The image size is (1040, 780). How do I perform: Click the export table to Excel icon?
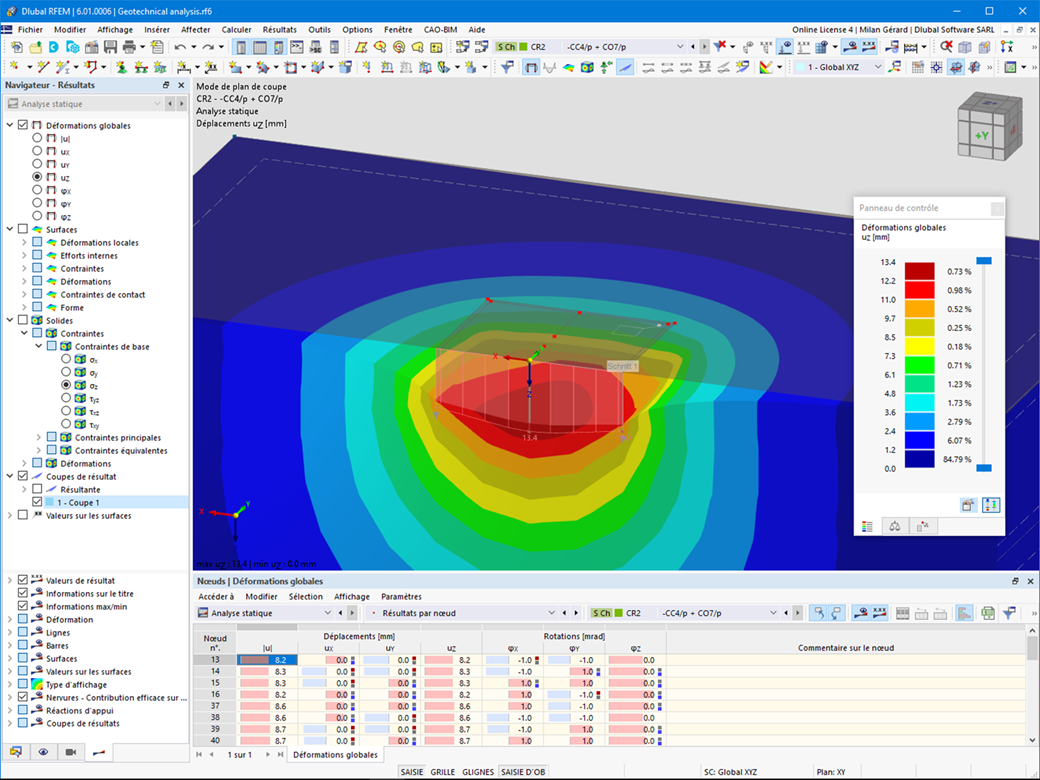[988, 613]
